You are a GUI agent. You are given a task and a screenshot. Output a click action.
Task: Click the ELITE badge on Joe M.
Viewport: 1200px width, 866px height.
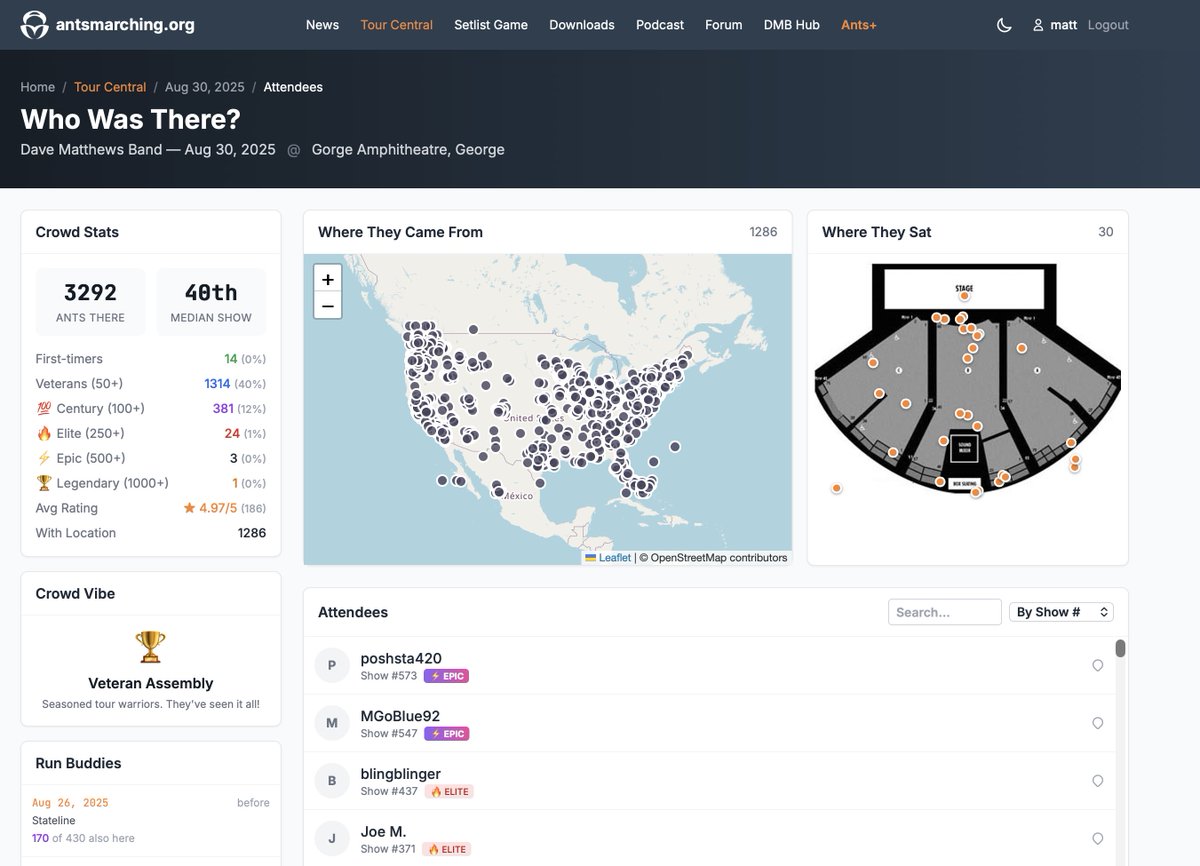448,849
